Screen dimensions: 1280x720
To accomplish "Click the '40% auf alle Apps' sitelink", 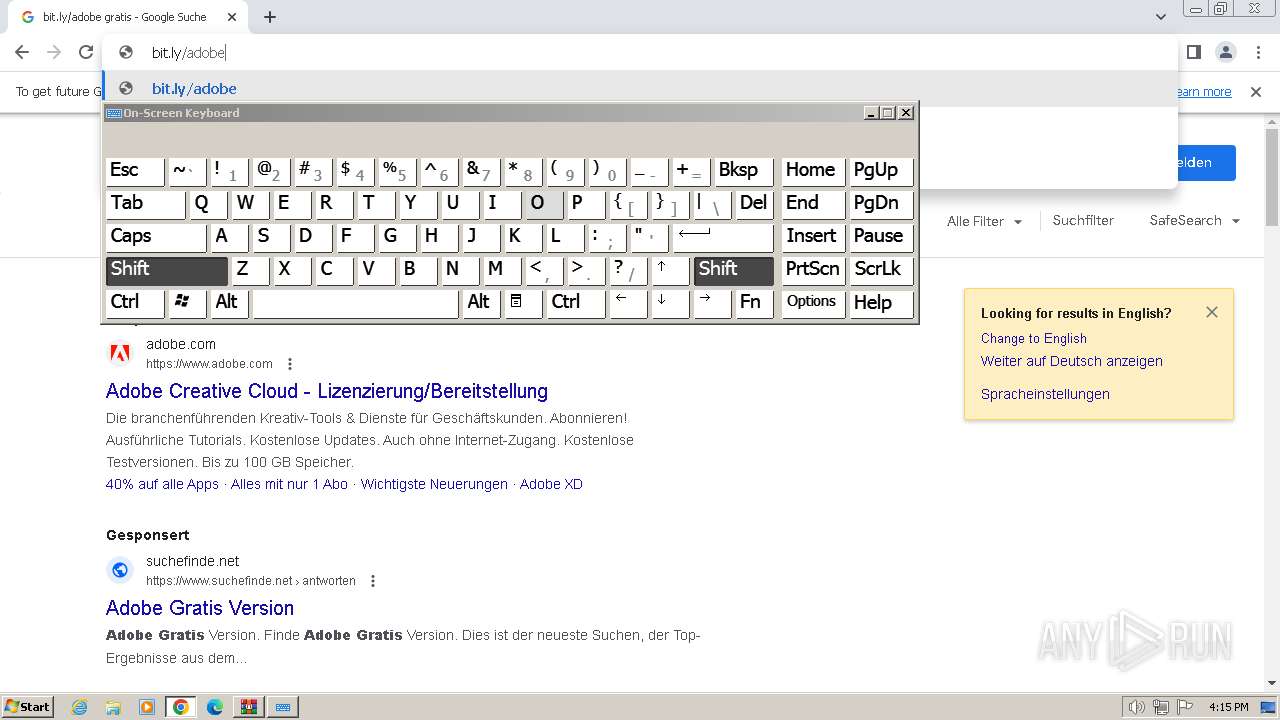I will [x=162, y=484].
